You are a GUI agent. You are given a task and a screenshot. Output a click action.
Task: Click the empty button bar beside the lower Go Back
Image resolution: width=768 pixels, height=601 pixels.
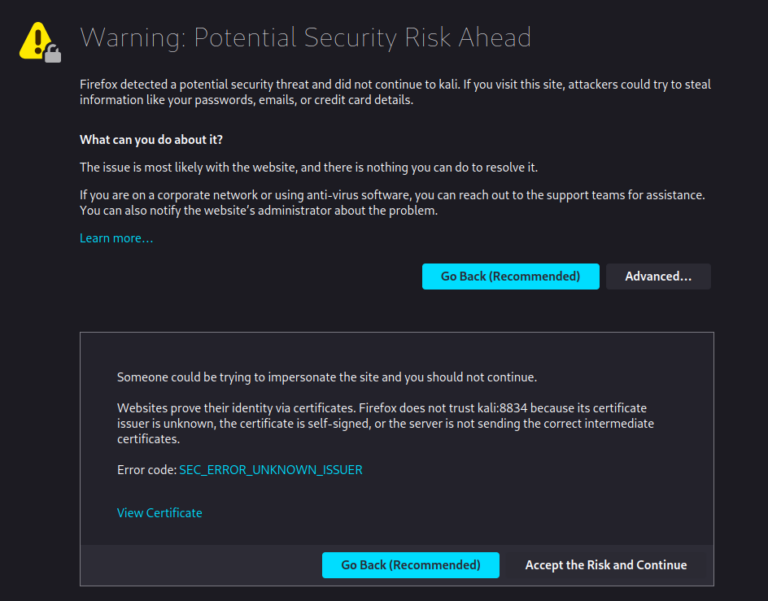click(x=200, y=565)
